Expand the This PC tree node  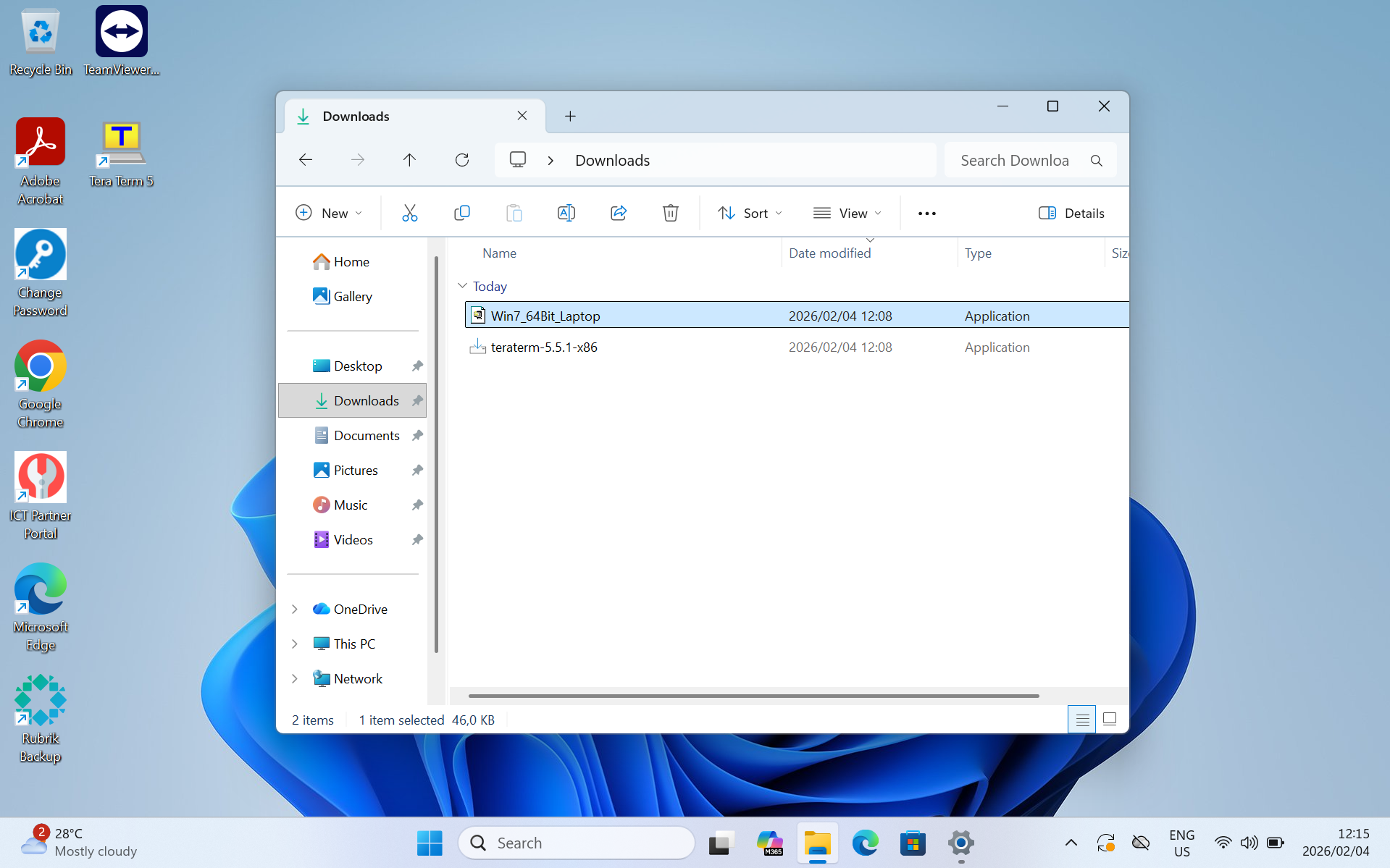point(295,644)
